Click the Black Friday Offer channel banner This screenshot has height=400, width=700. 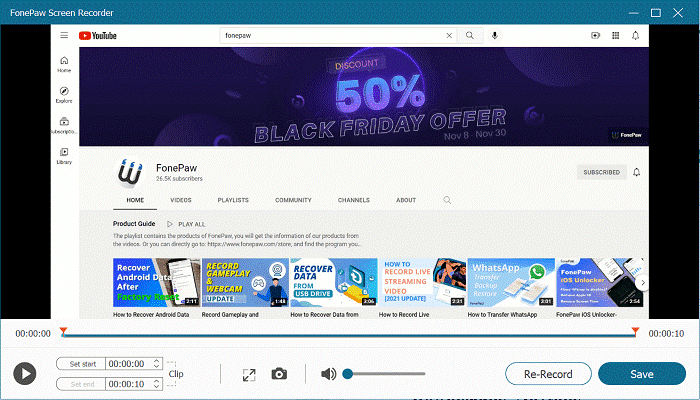coord(364,96)
